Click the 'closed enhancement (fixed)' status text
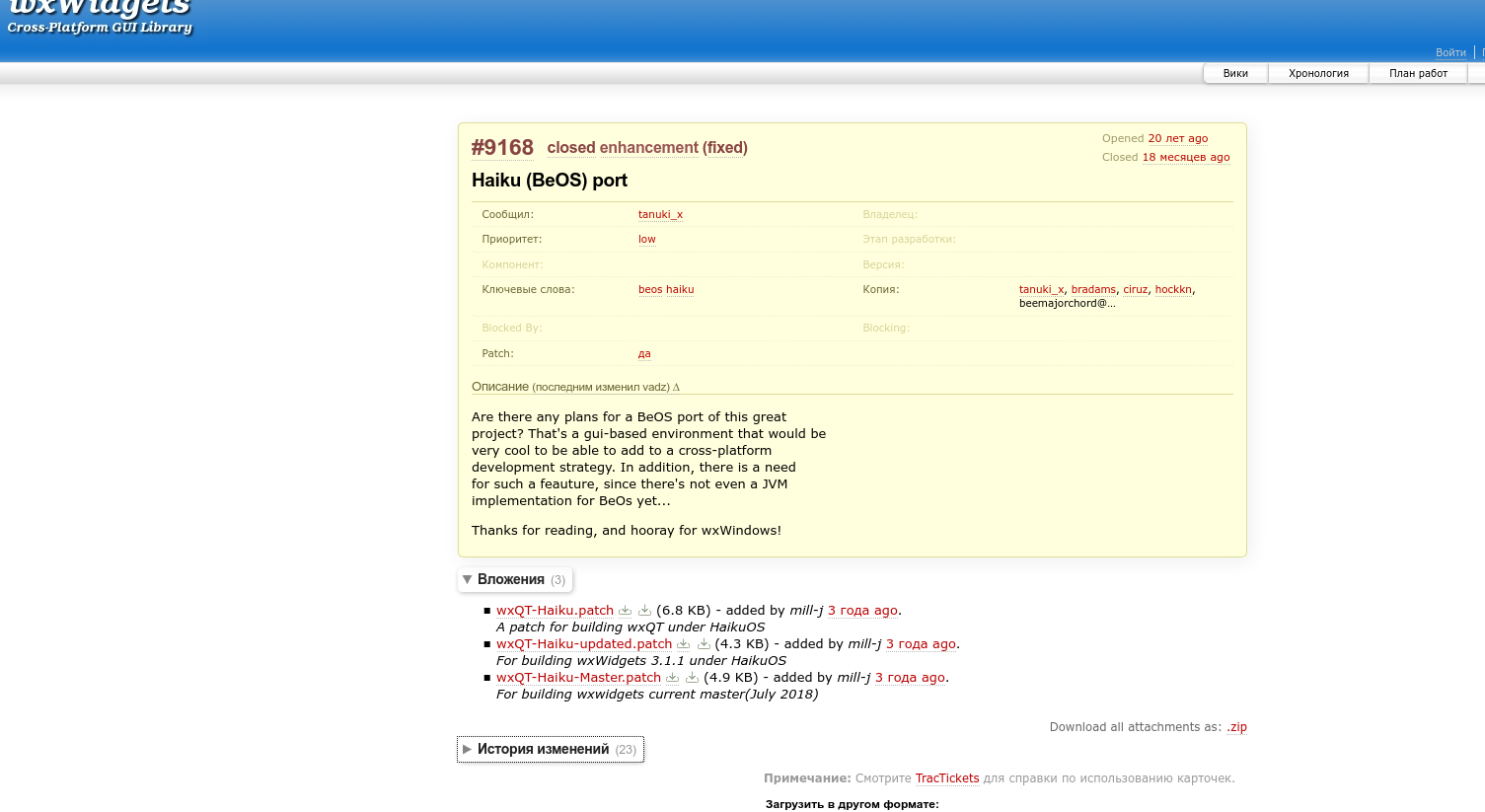Screen dimensions: 1485x812 pyautogui.click(x=647, y=148)
